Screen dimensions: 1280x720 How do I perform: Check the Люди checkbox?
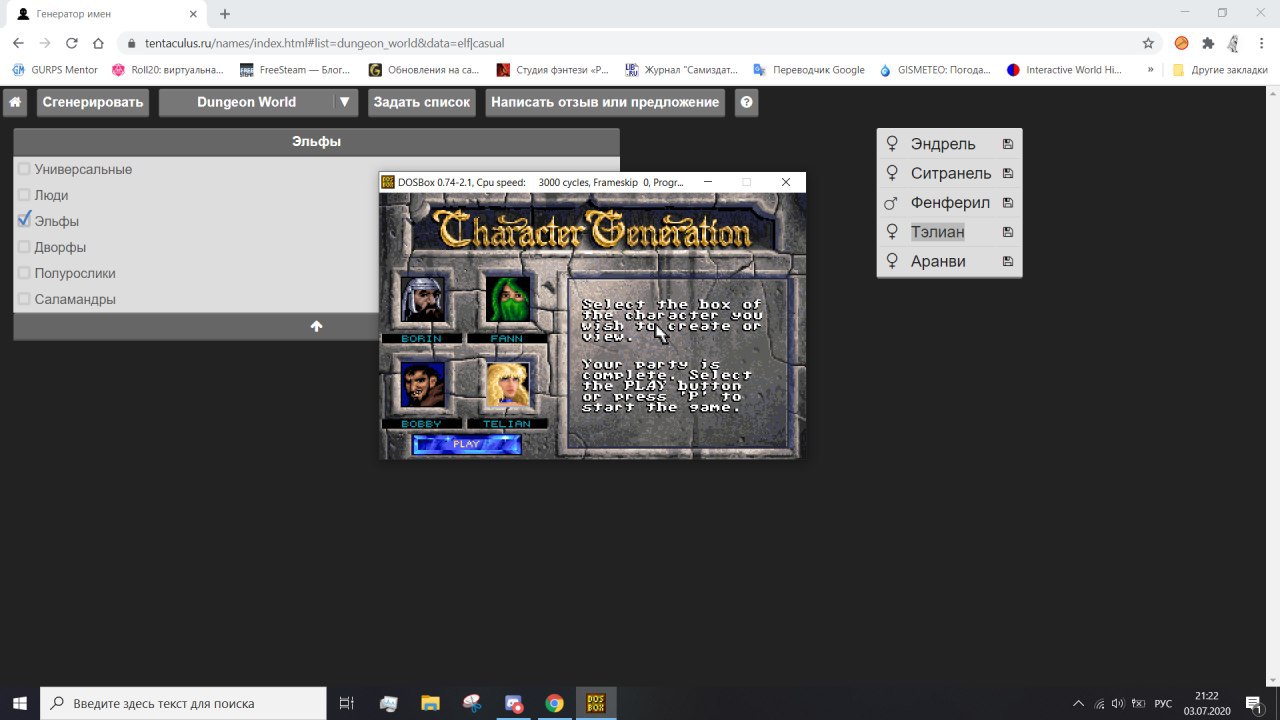point(24,195)
